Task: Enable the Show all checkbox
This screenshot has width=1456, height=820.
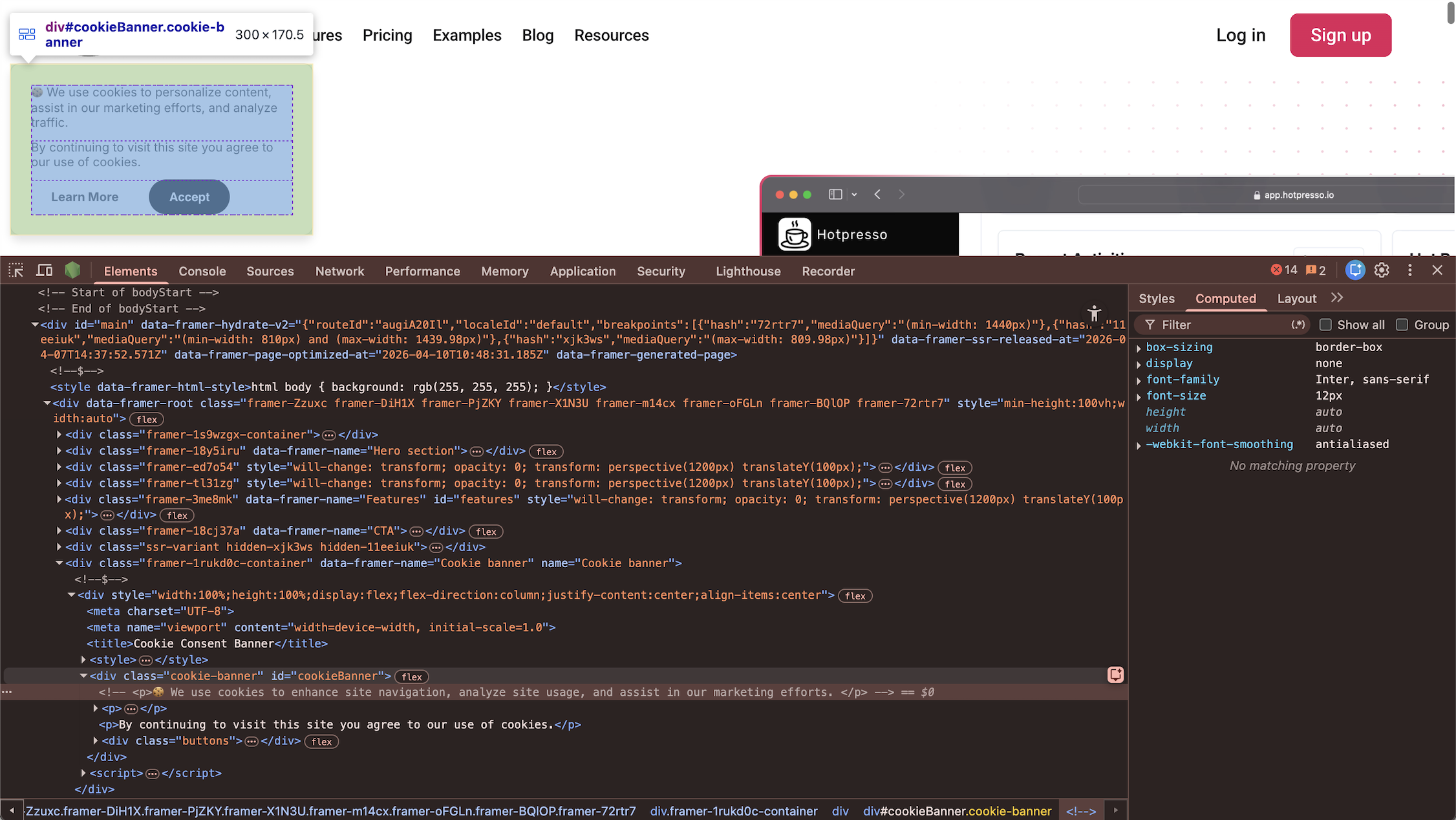Action: tap(1327, 325)
